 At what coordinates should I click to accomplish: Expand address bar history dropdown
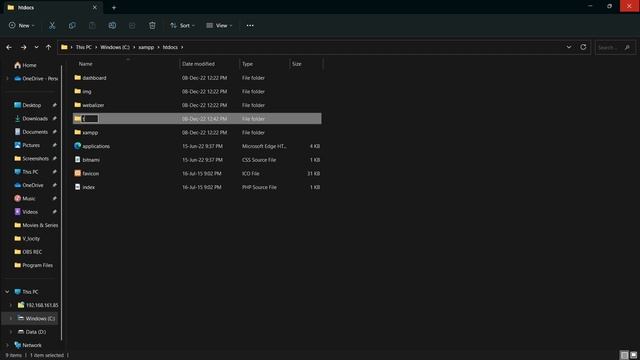click(x=569, y=47)
